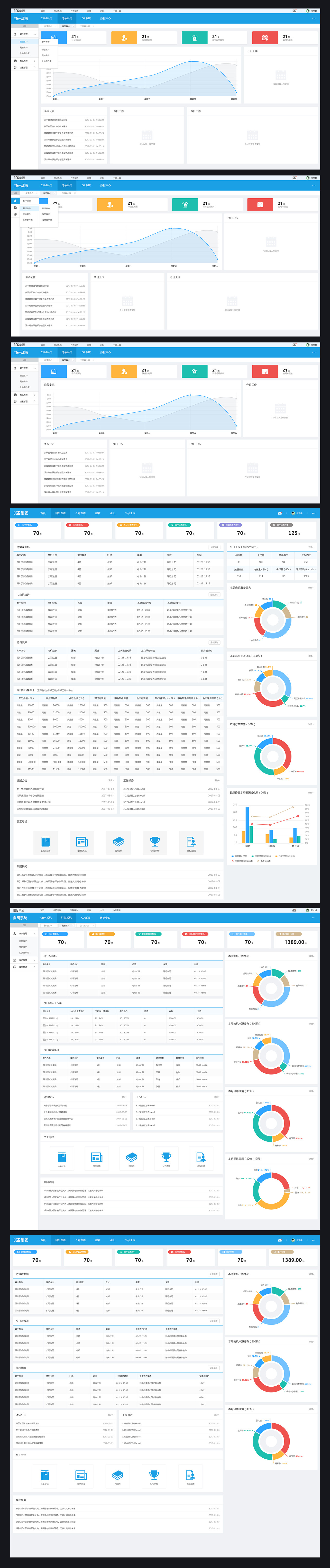Click teal alarm card icon in third mockup
Image resolution: width=330 pixels, height=1568 pixels.
tap(195, 371)
